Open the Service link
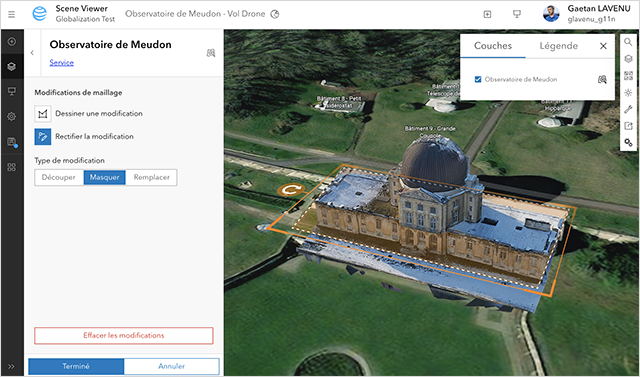 click(x=62, y=62)
